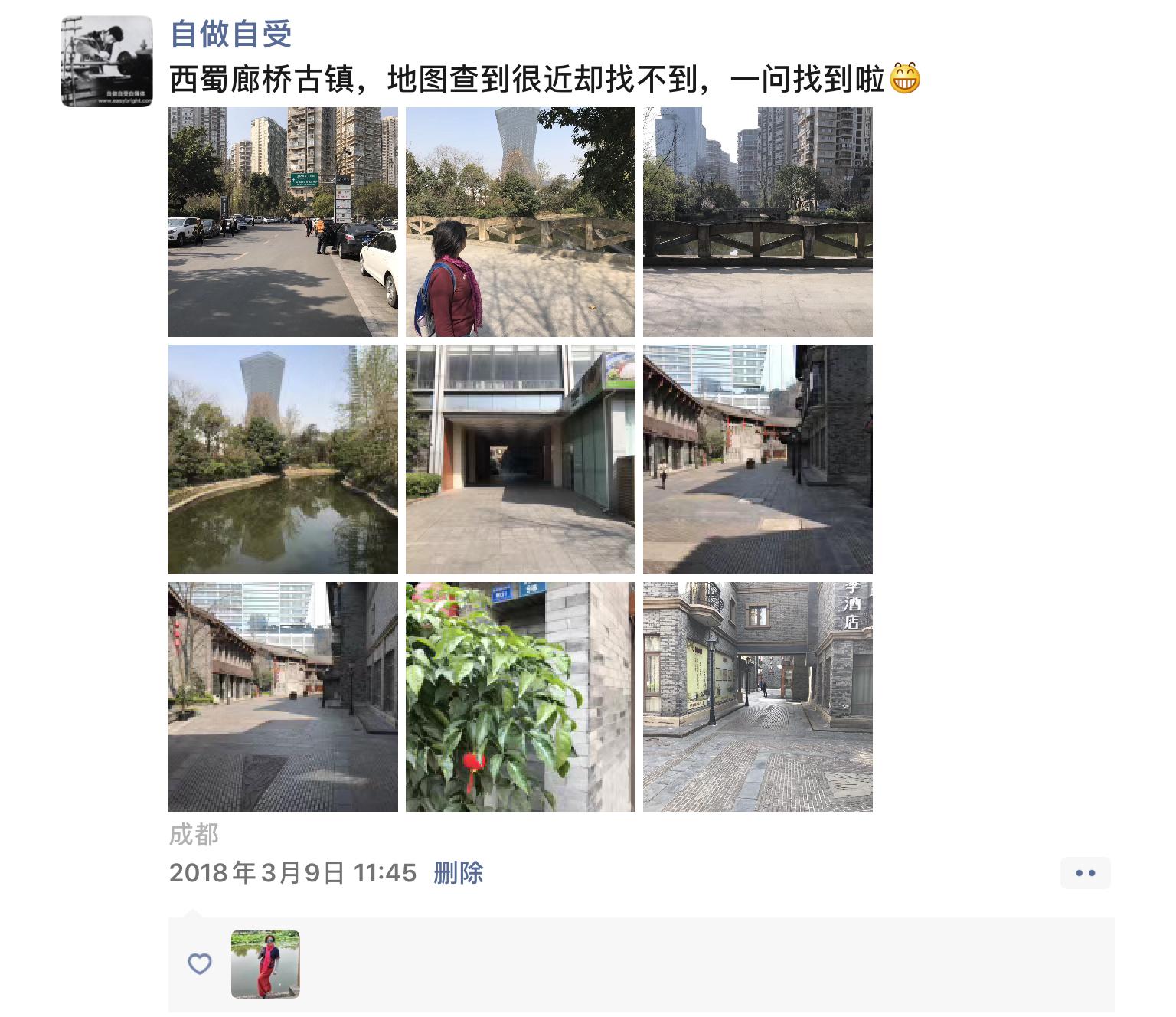Click the grinning emoji in the post text
Screen dimensions: 1176x1017
coord(904,79)
